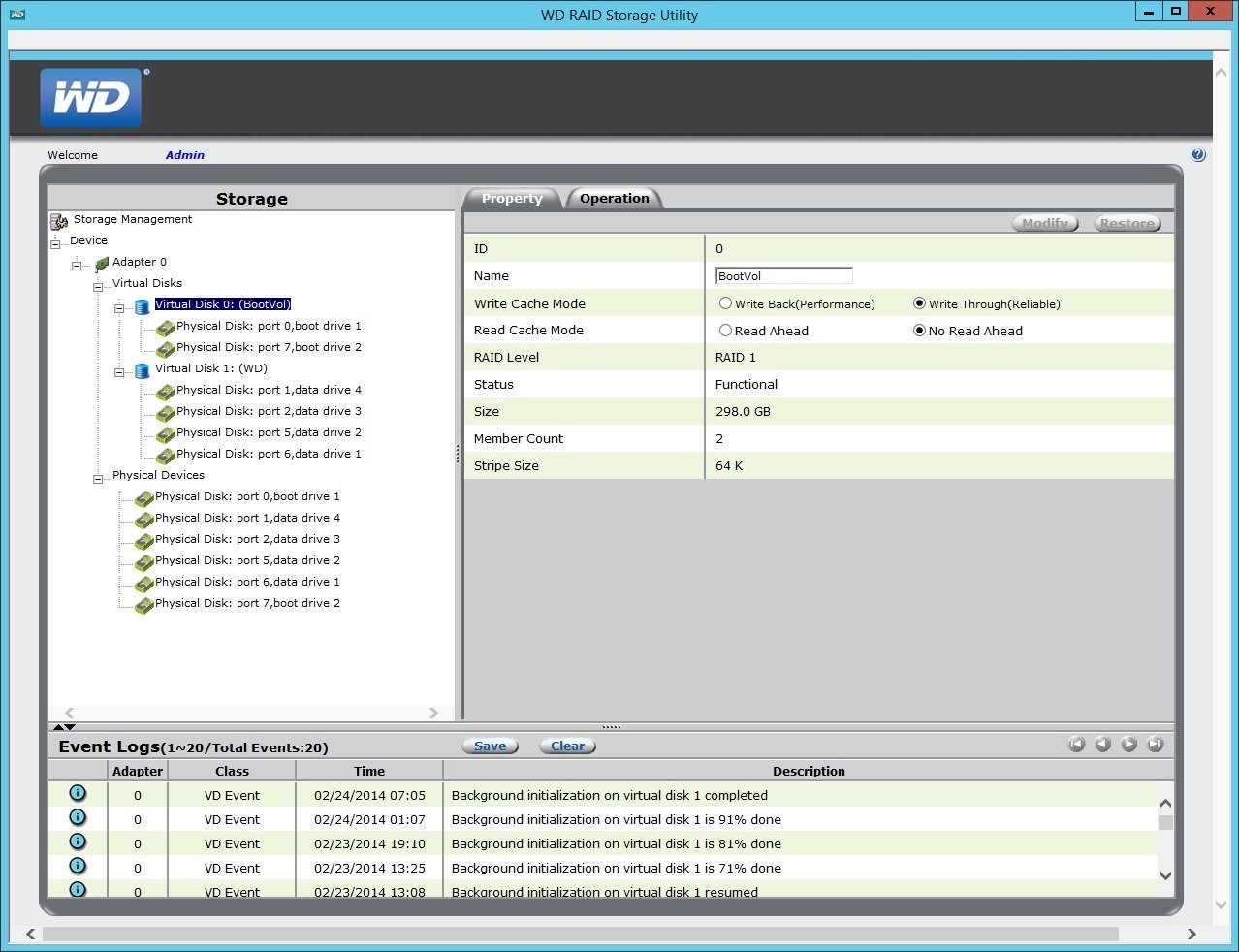Click the WD logo in the header
This screenshot has width=1239, height=952.
[91, 98]
